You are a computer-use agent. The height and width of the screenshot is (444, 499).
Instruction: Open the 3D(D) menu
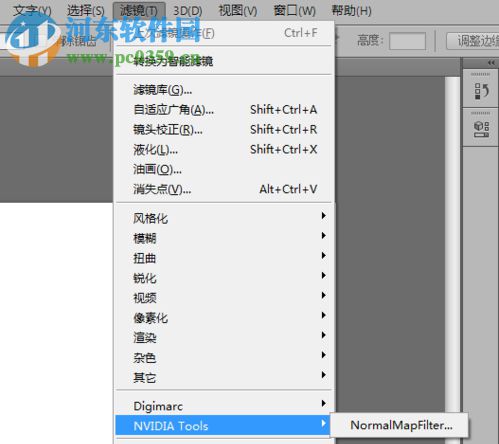(x=188, y=11)
